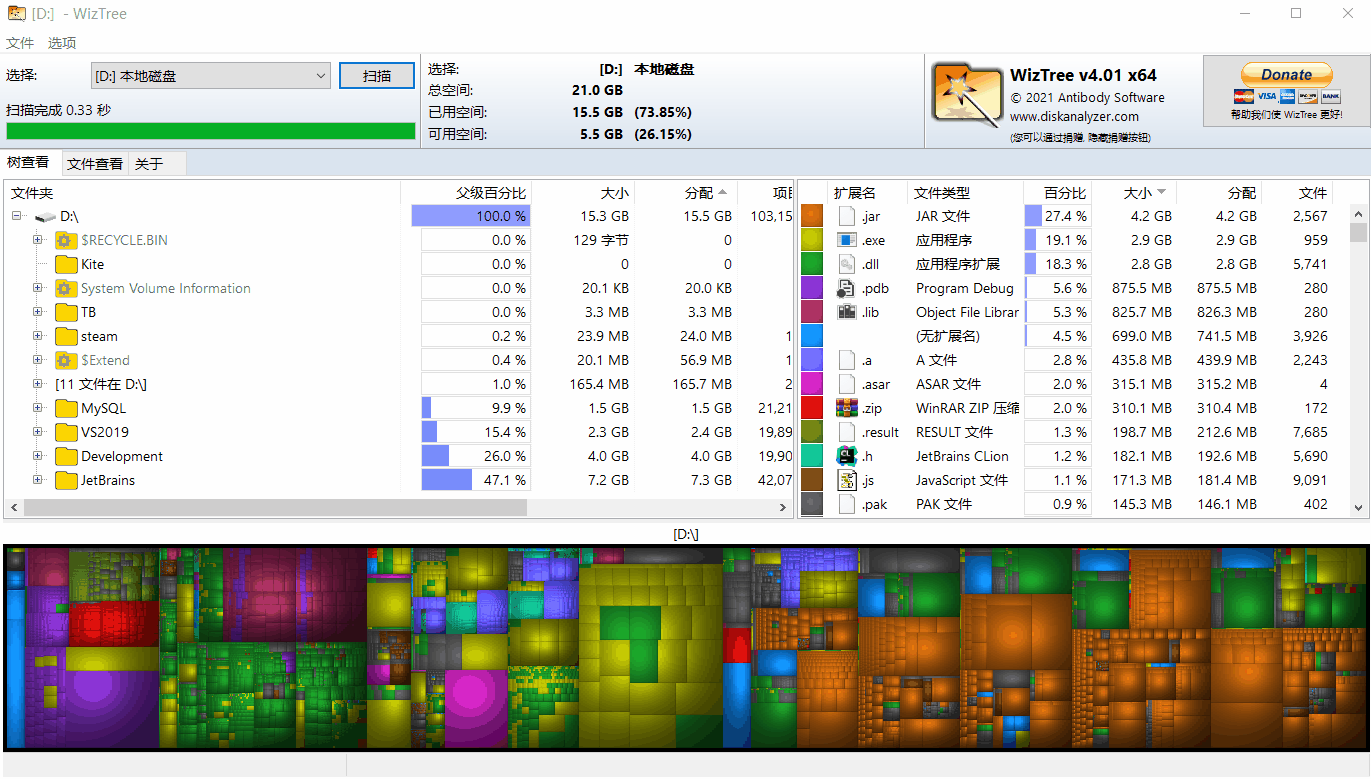Click the .dll file type icon
The width and height of the screenshot is (1371, 779).
tap(847, 264)
